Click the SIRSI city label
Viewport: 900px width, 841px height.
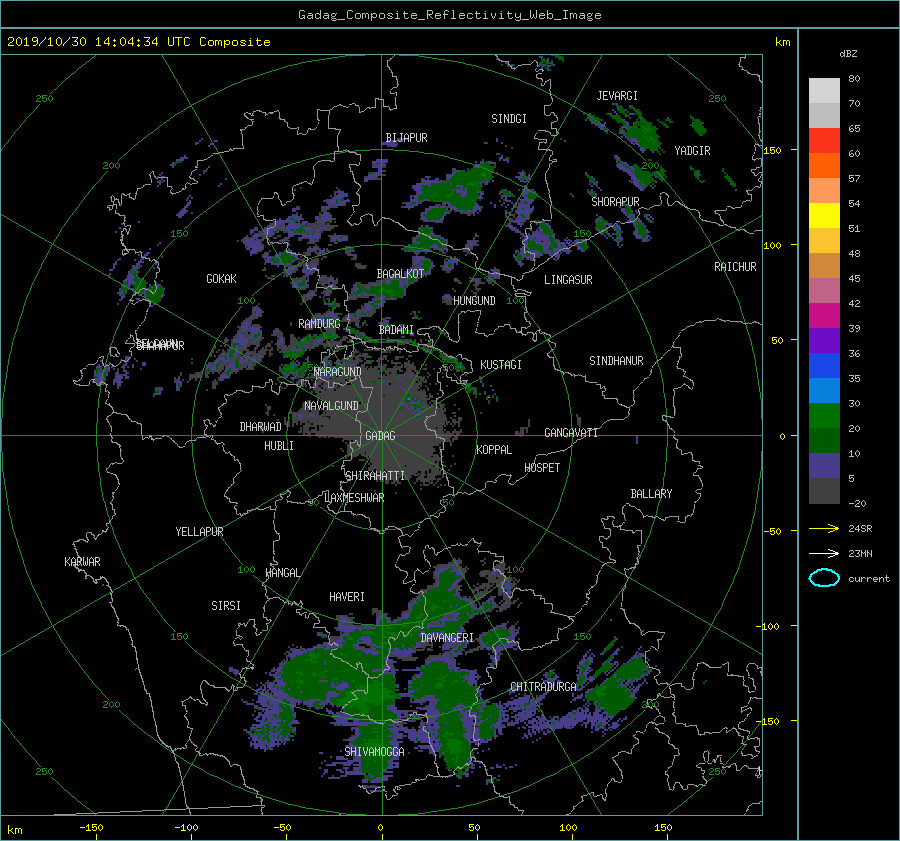[x=226, y=606]
